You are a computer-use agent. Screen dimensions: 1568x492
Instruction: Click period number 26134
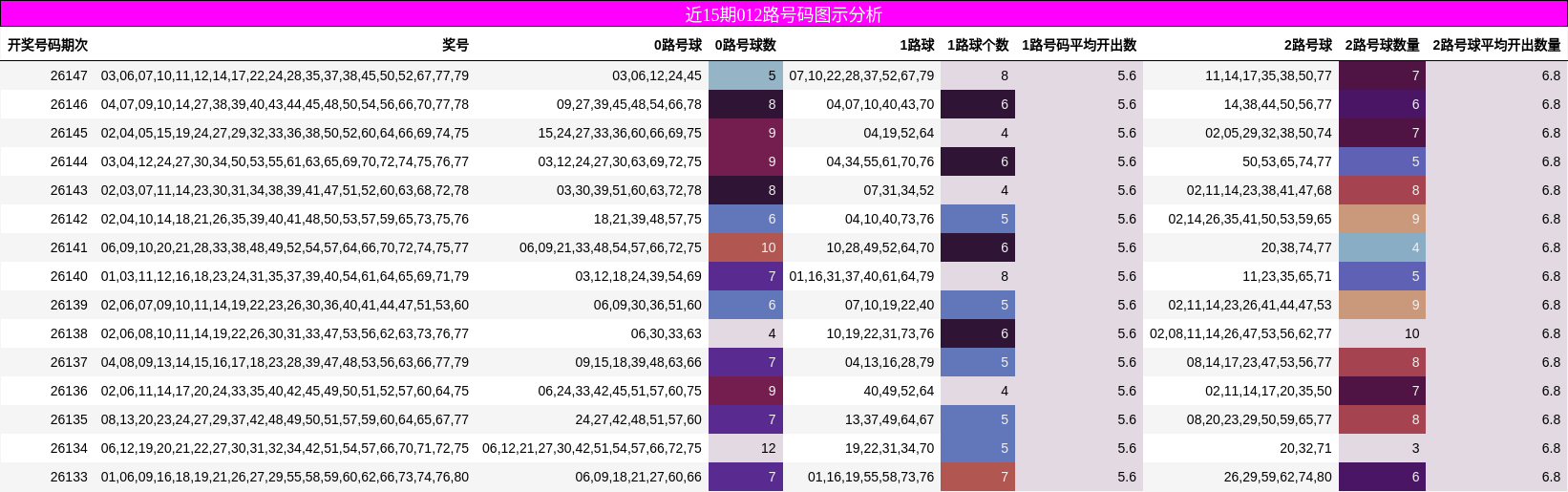(x=69, y=448)
